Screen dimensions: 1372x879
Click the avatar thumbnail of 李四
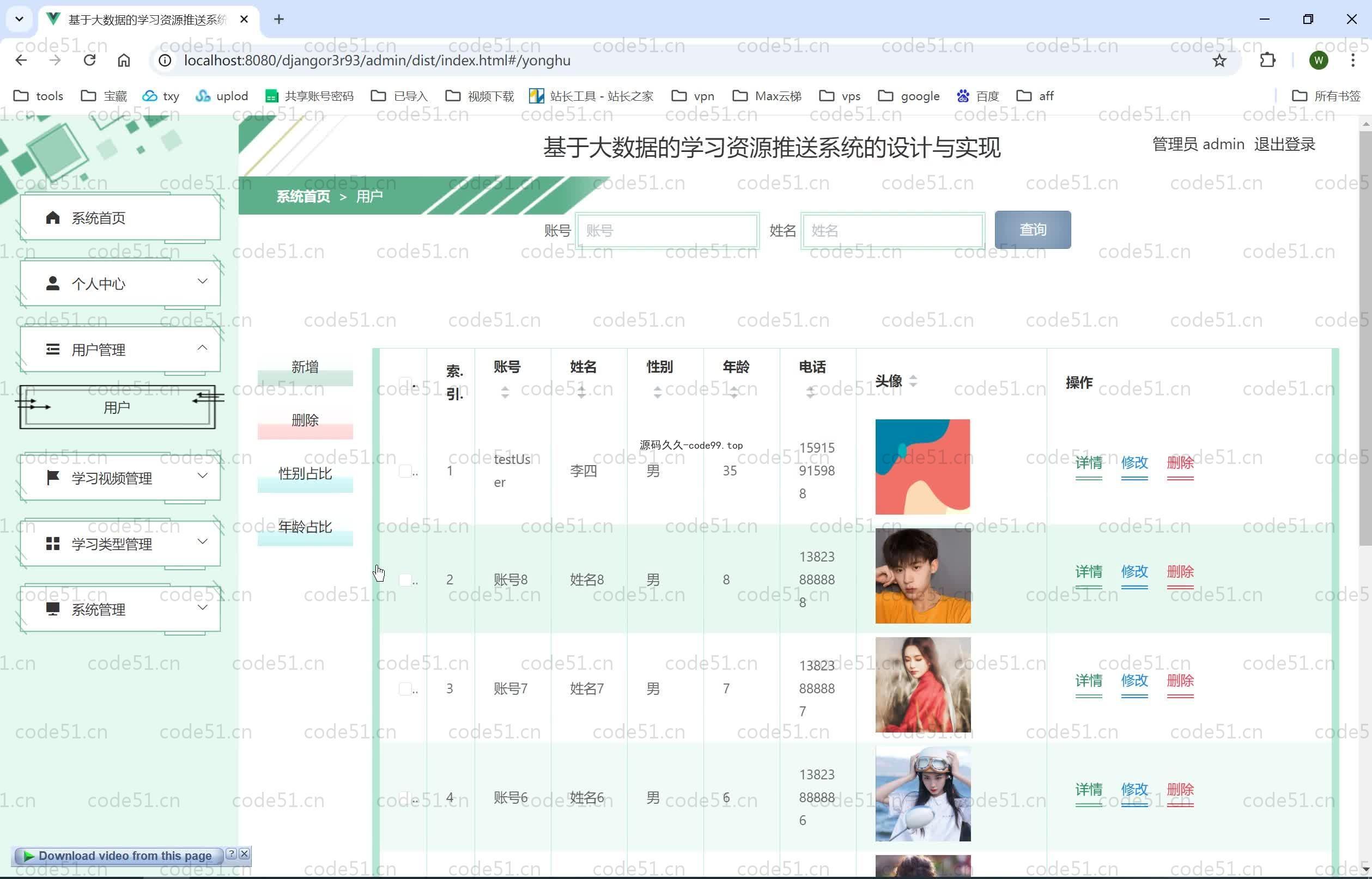point(922,467)
